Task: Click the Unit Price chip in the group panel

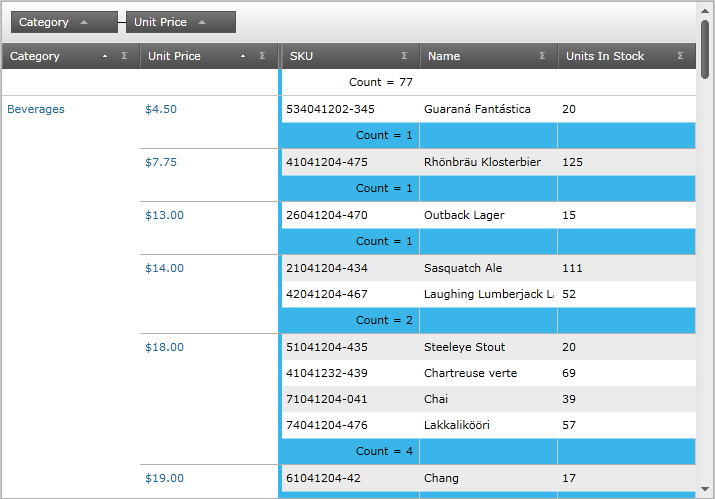Action: pyautogui.click(x=161, y=22)
